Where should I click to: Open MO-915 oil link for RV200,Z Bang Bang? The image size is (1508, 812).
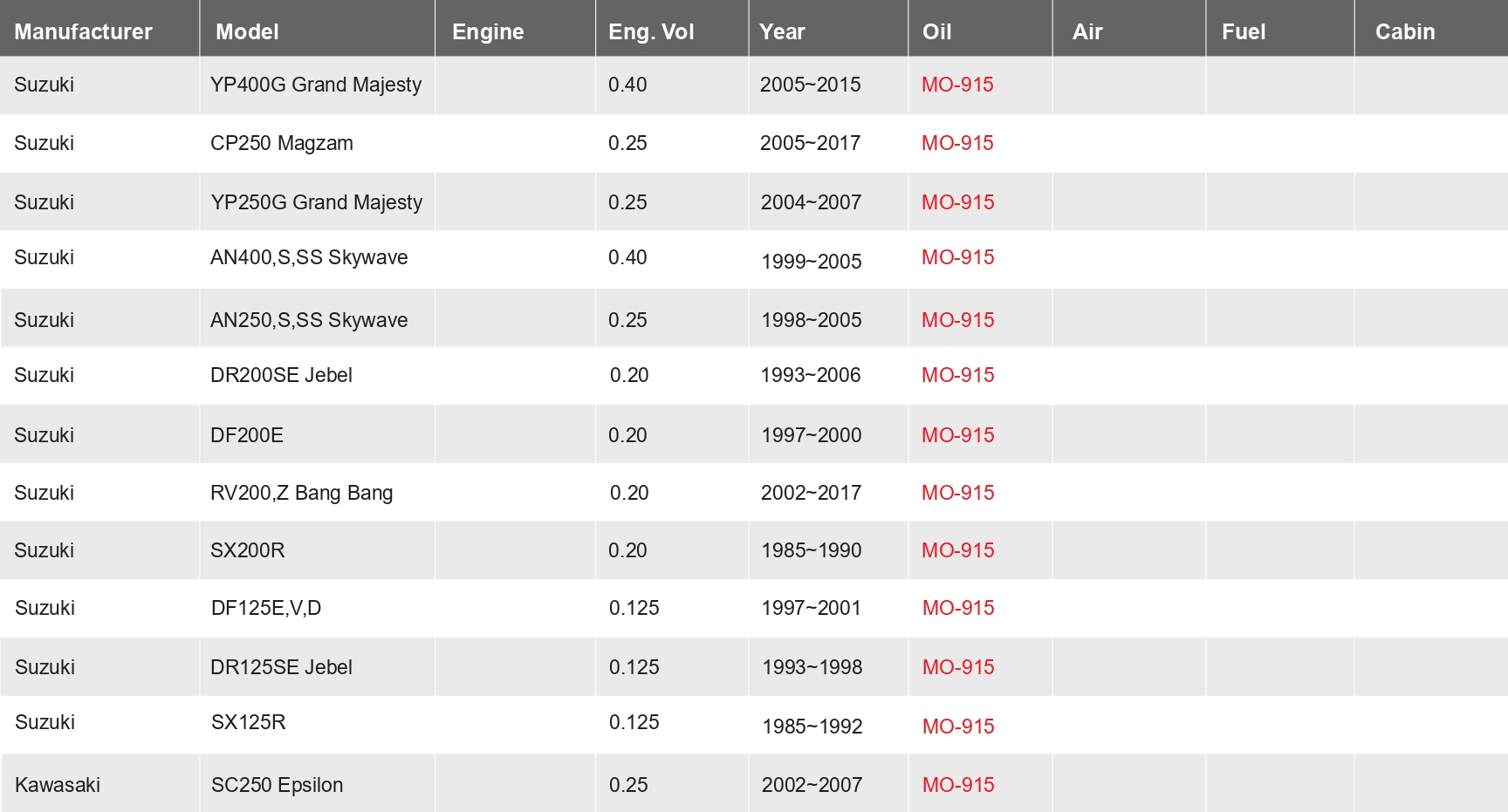tap(957, 493)
